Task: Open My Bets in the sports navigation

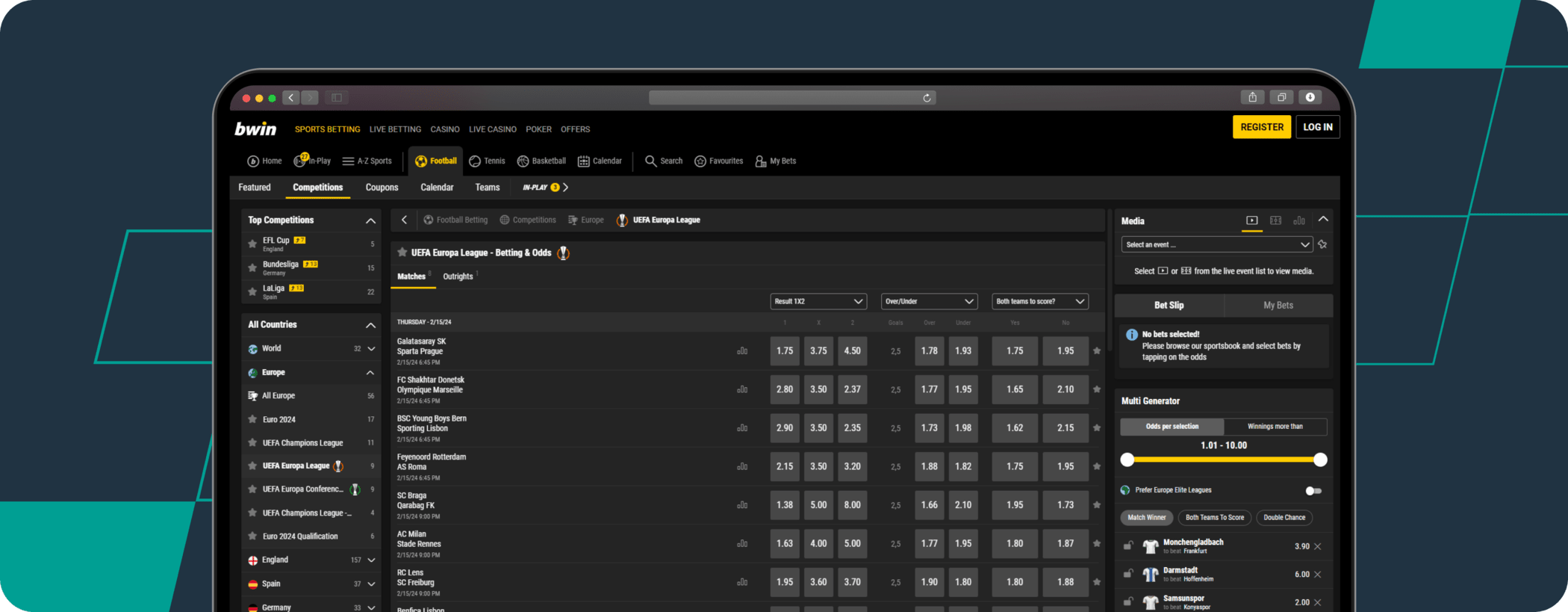Action: (776, 161)
